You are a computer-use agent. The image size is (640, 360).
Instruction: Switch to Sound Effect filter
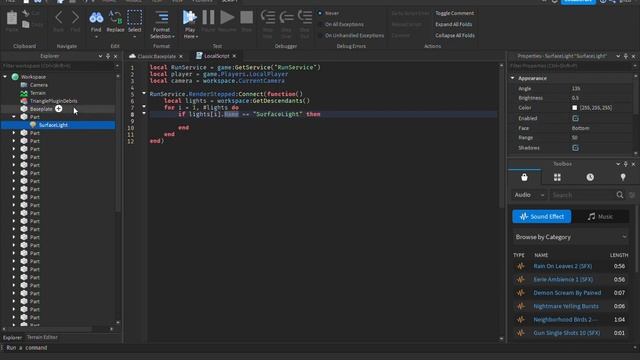tap(542, 216)
